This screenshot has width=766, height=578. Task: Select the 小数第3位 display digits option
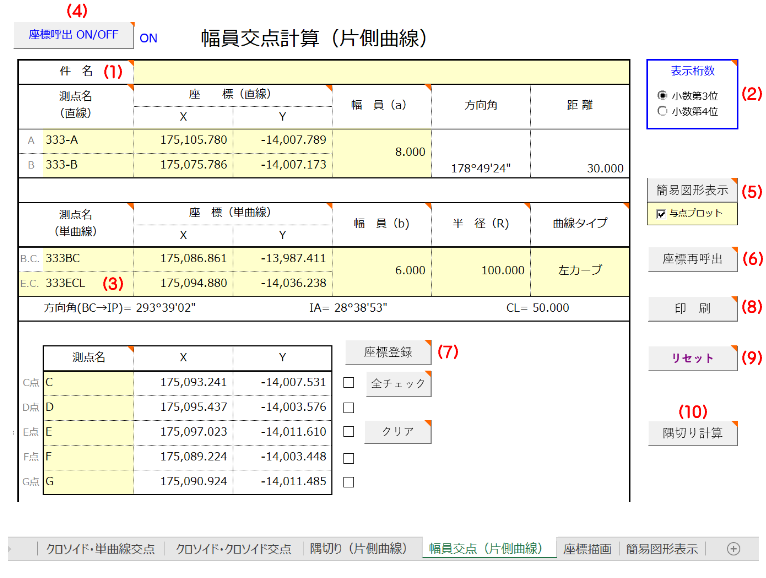click(x=662, y=96)
